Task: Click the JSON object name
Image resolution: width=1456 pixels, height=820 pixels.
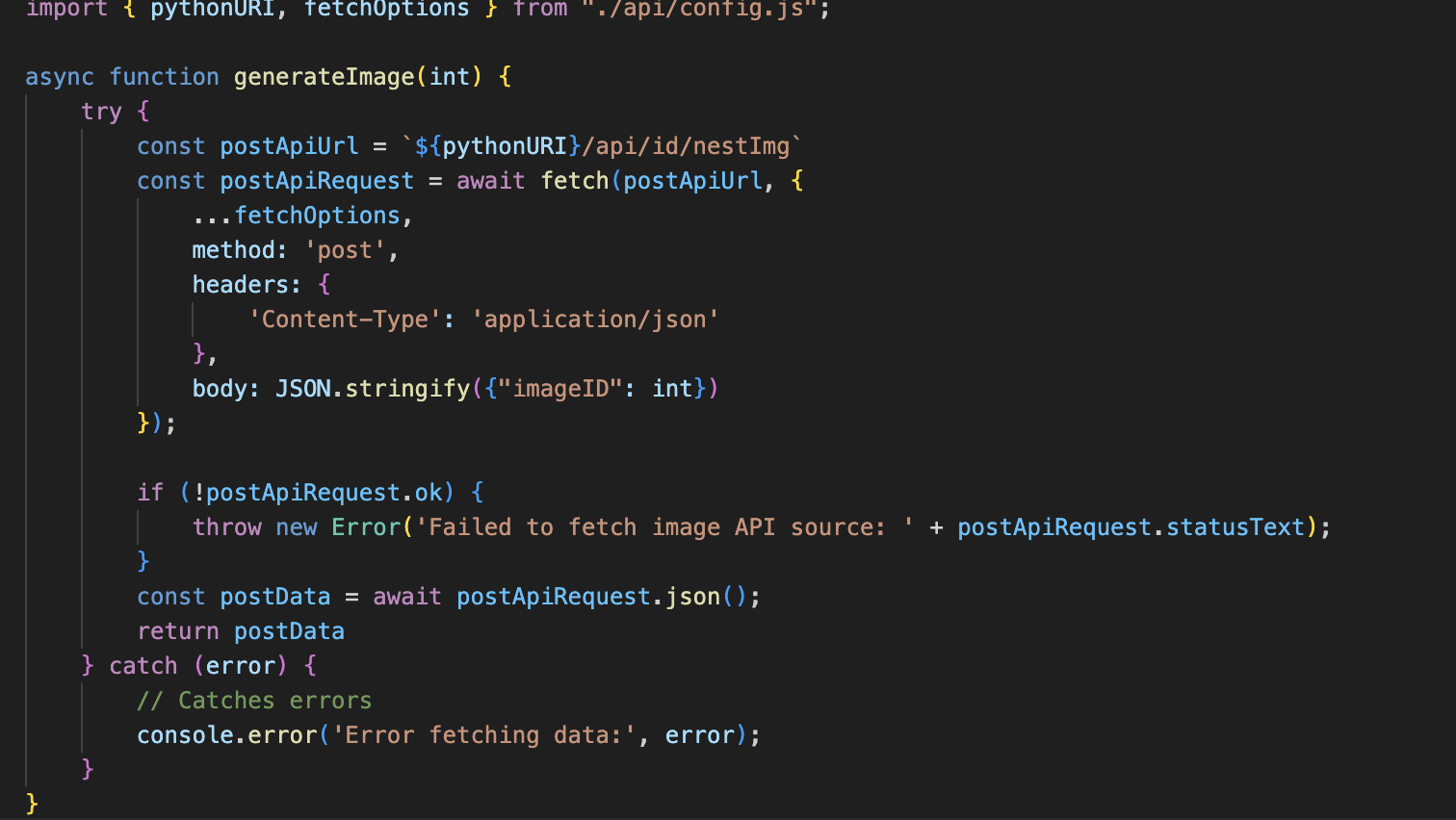Action: 302,389
